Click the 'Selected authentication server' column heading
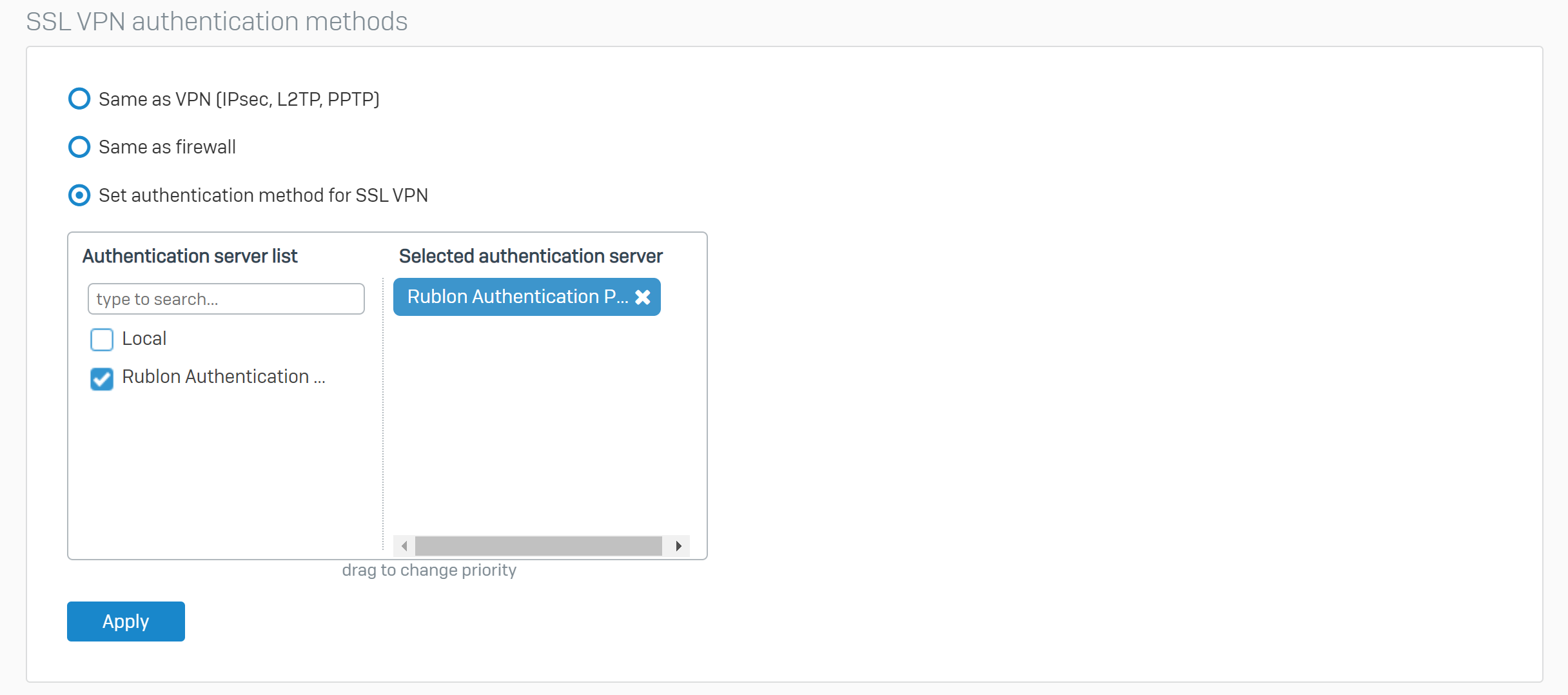The width and height of the screenshot is (1568, 695). (x=530, y=257)
